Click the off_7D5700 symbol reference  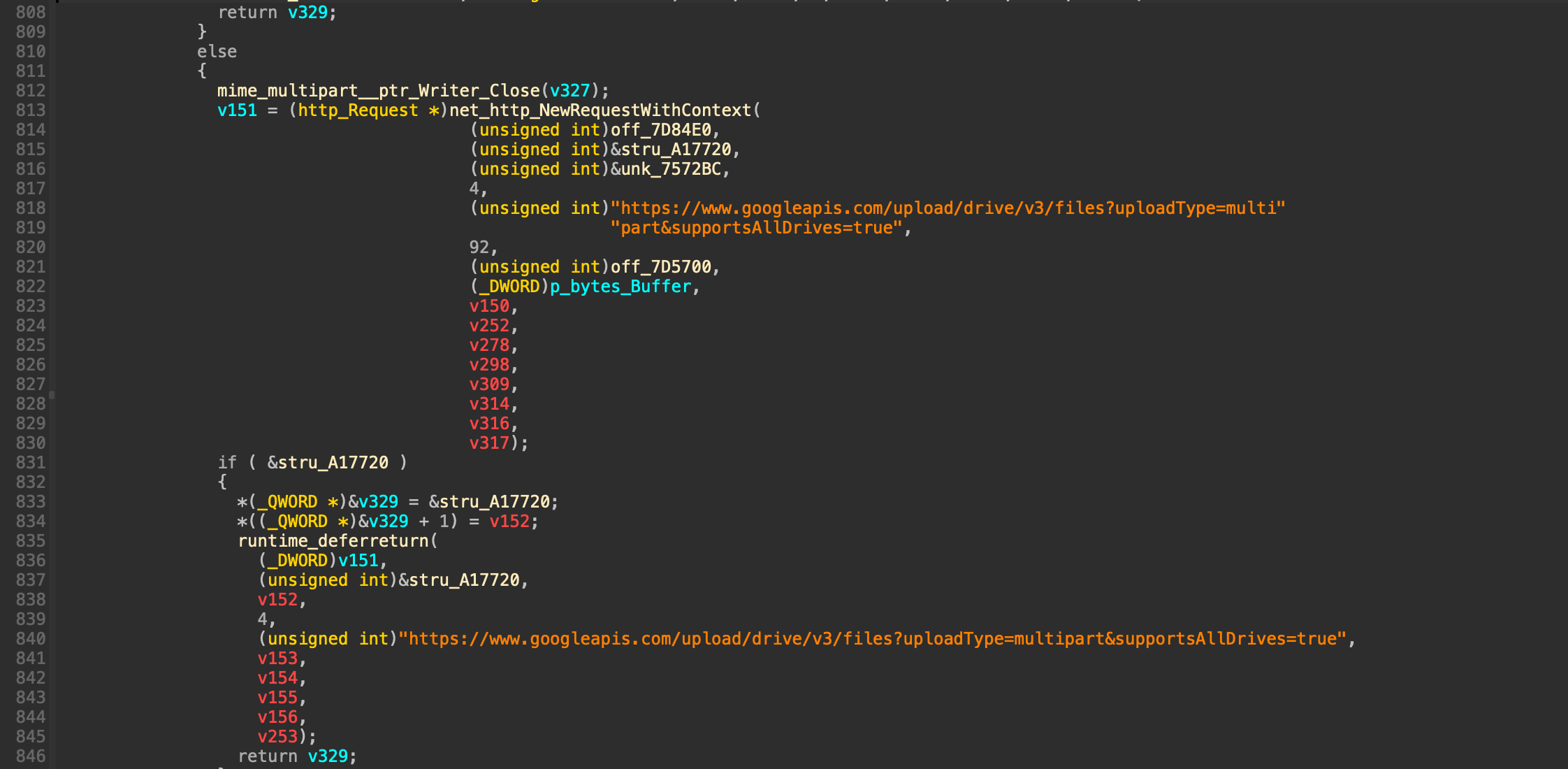point(660,266)
